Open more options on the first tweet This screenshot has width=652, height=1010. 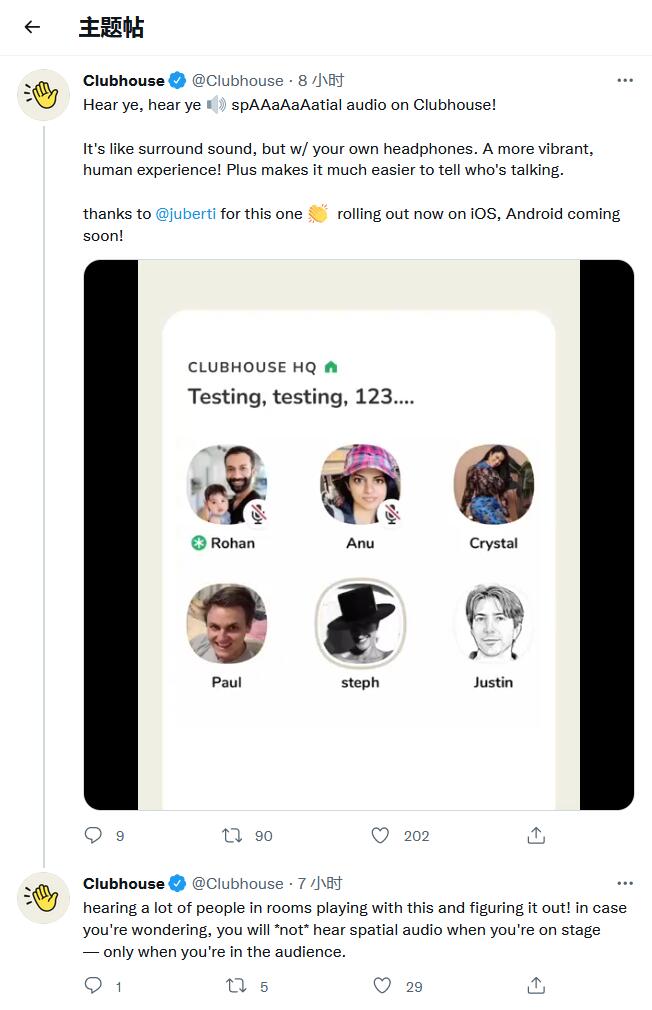click(x=625, y=80)
